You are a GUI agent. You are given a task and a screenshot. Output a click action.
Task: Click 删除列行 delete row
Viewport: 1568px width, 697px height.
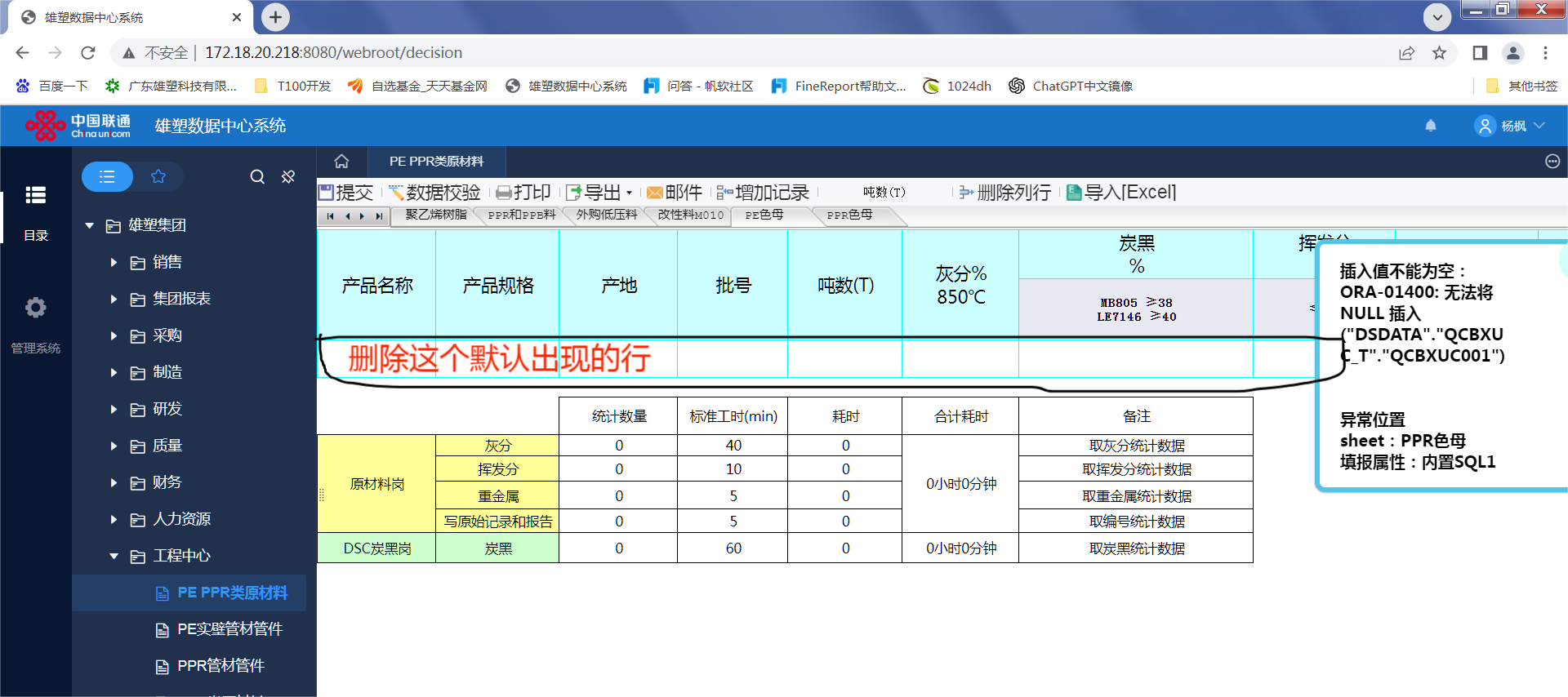[1004, 193]
